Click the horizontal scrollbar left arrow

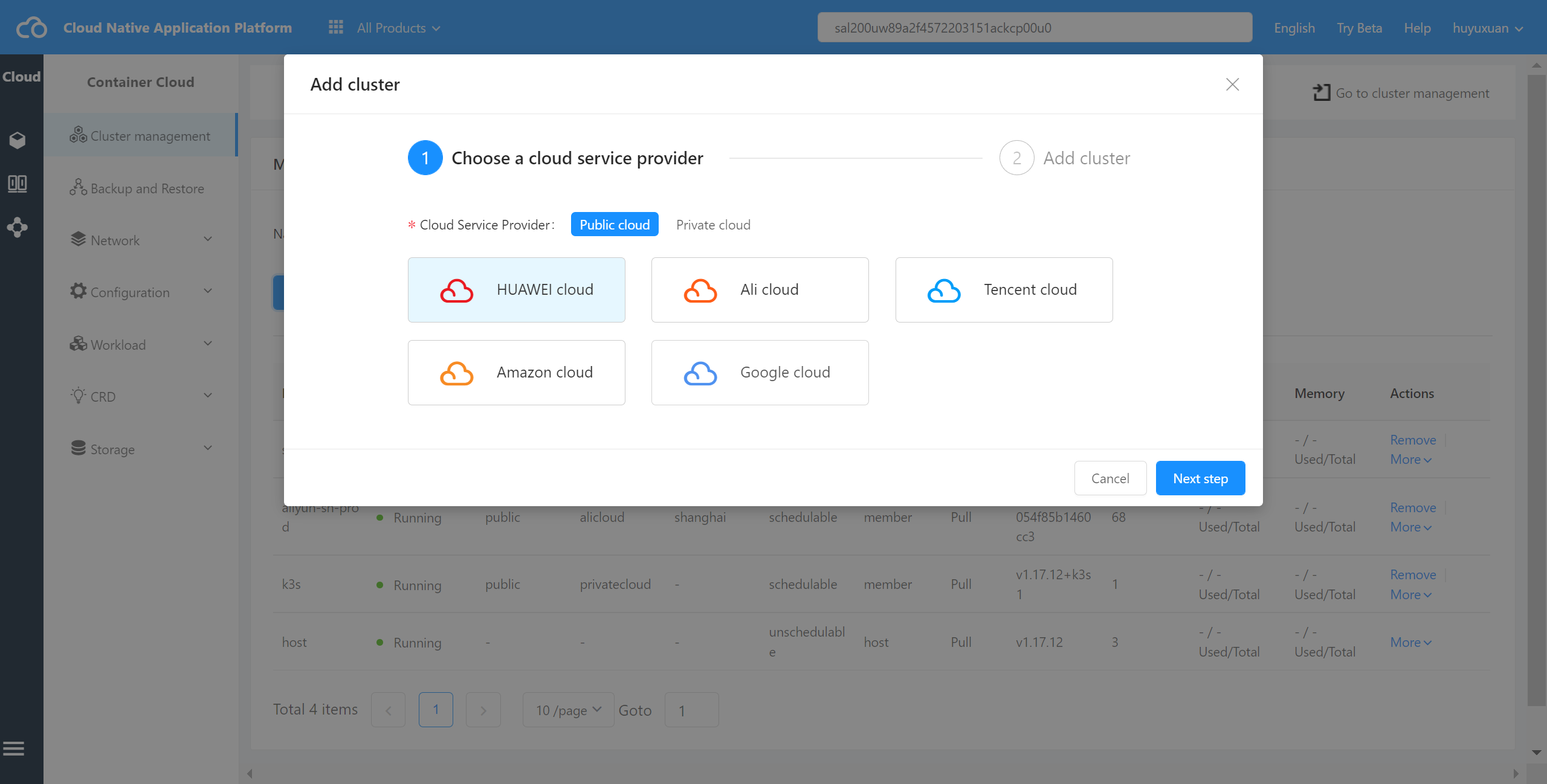tap(250, 773)
